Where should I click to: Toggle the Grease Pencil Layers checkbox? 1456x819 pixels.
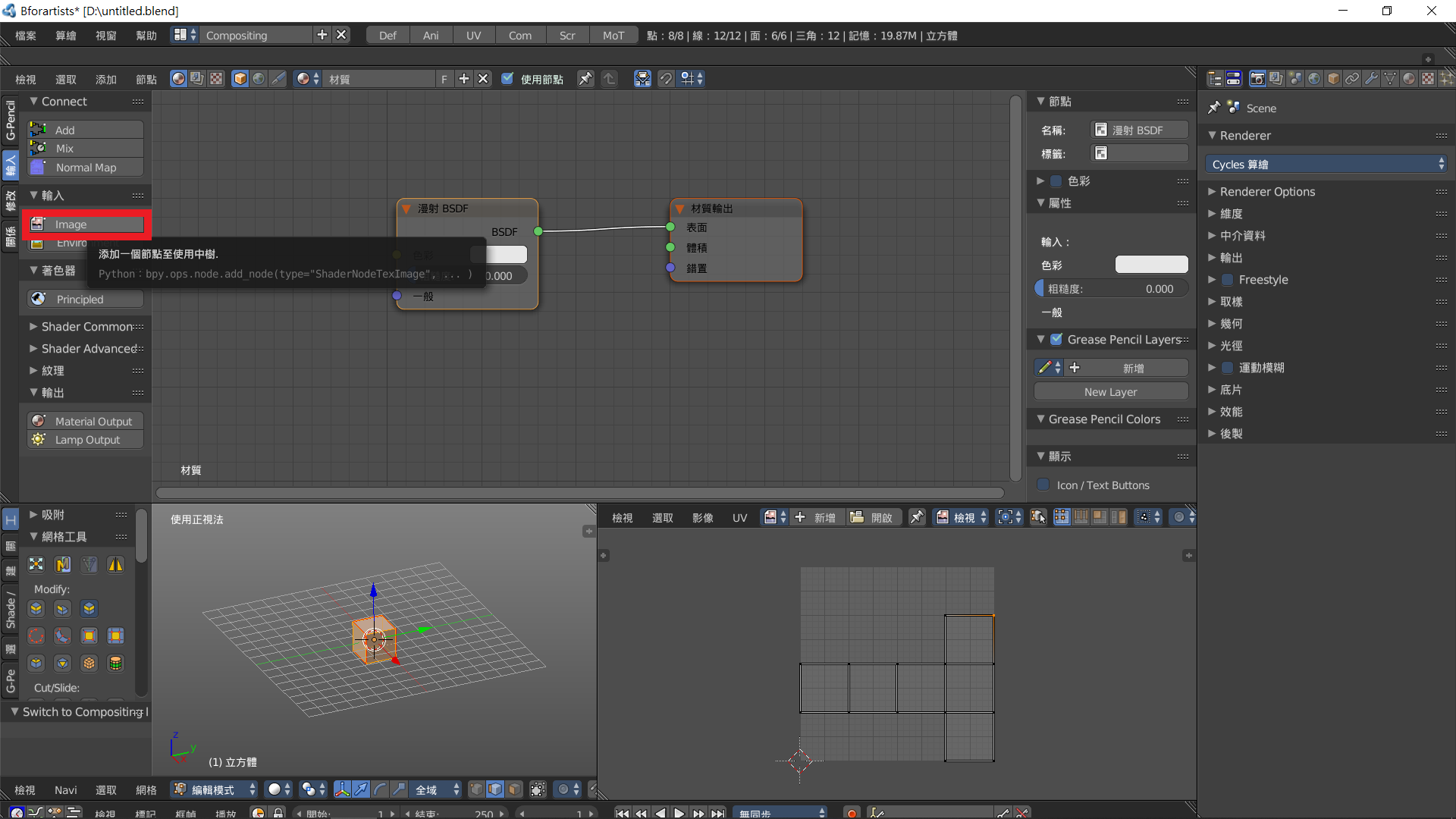click(x=1056, y=340)
